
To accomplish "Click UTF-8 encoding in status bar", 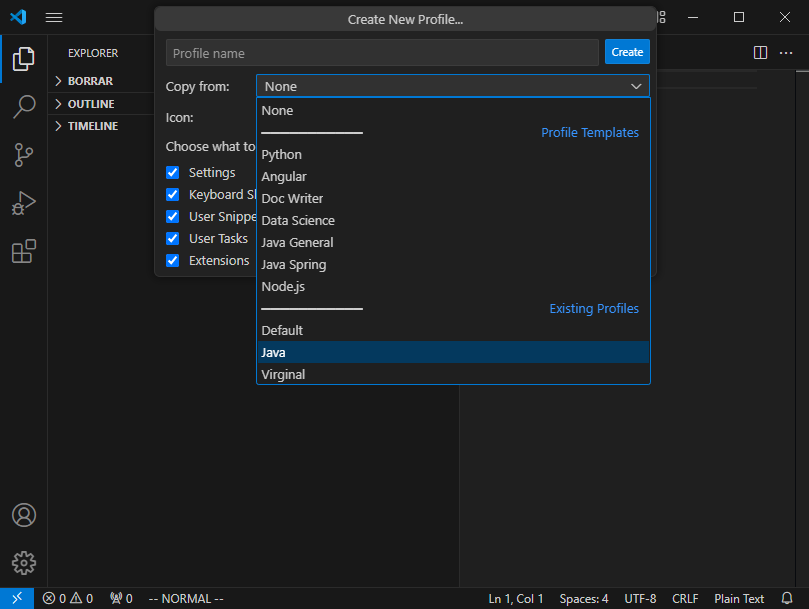I will (x=640, y=599).
